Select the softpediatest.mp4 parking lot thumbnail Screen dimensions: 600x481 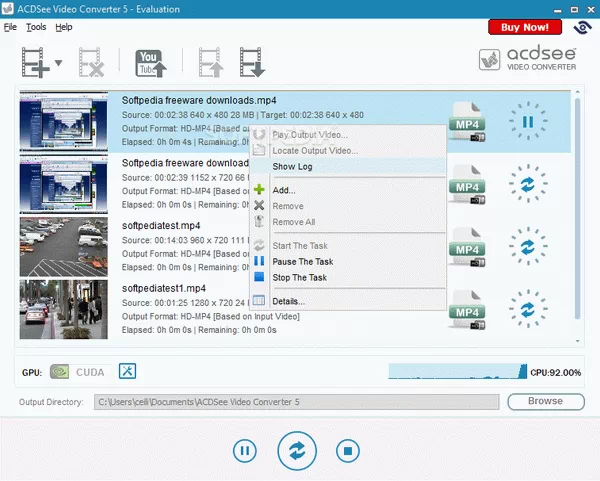pyautogui.click(x=64, y=247)
